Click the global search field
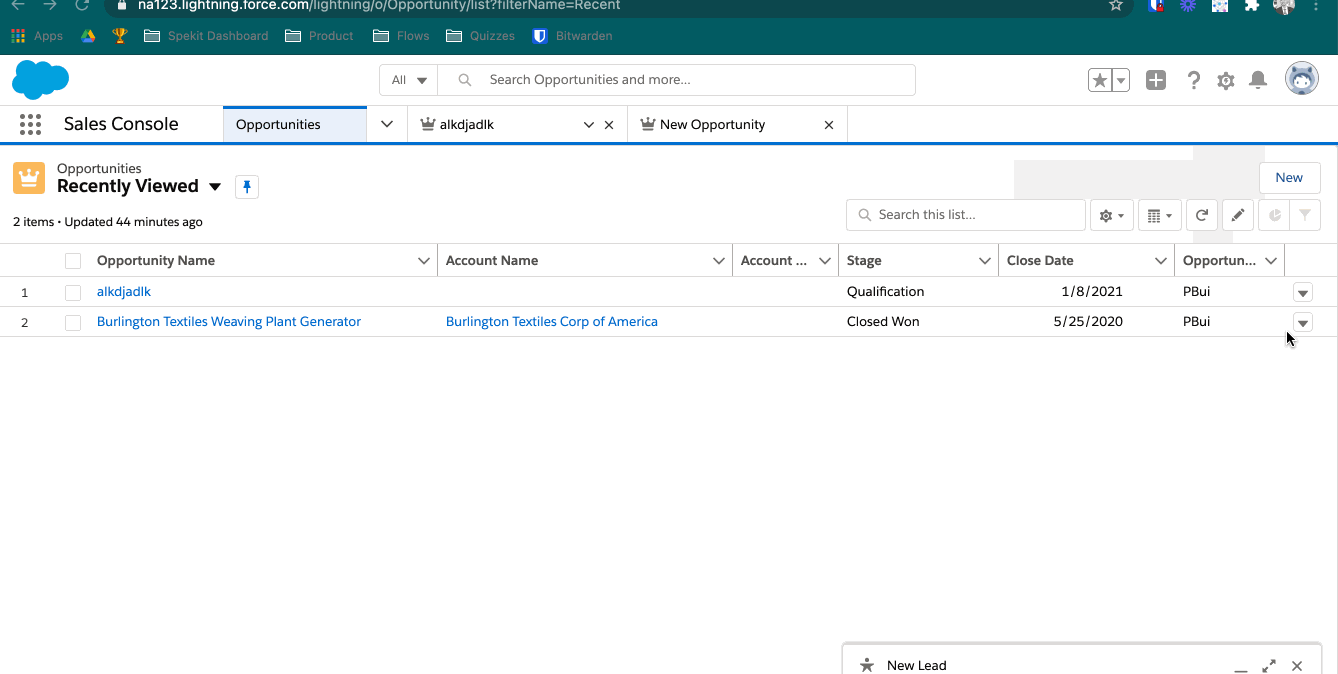The image size is (1338, 674). click(x=677, y=80)
